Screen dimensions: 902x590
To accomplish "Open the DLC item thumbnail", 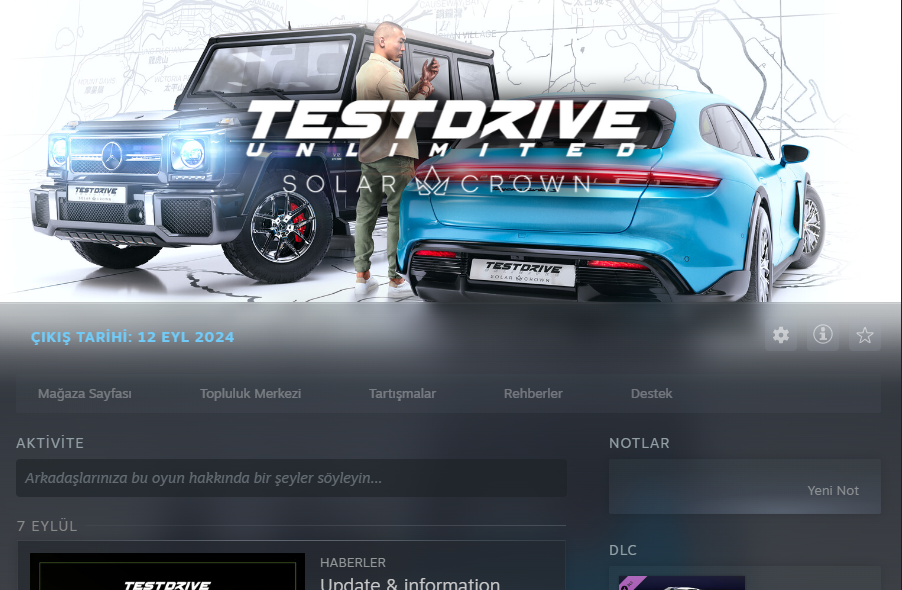I will click(682, 583).
